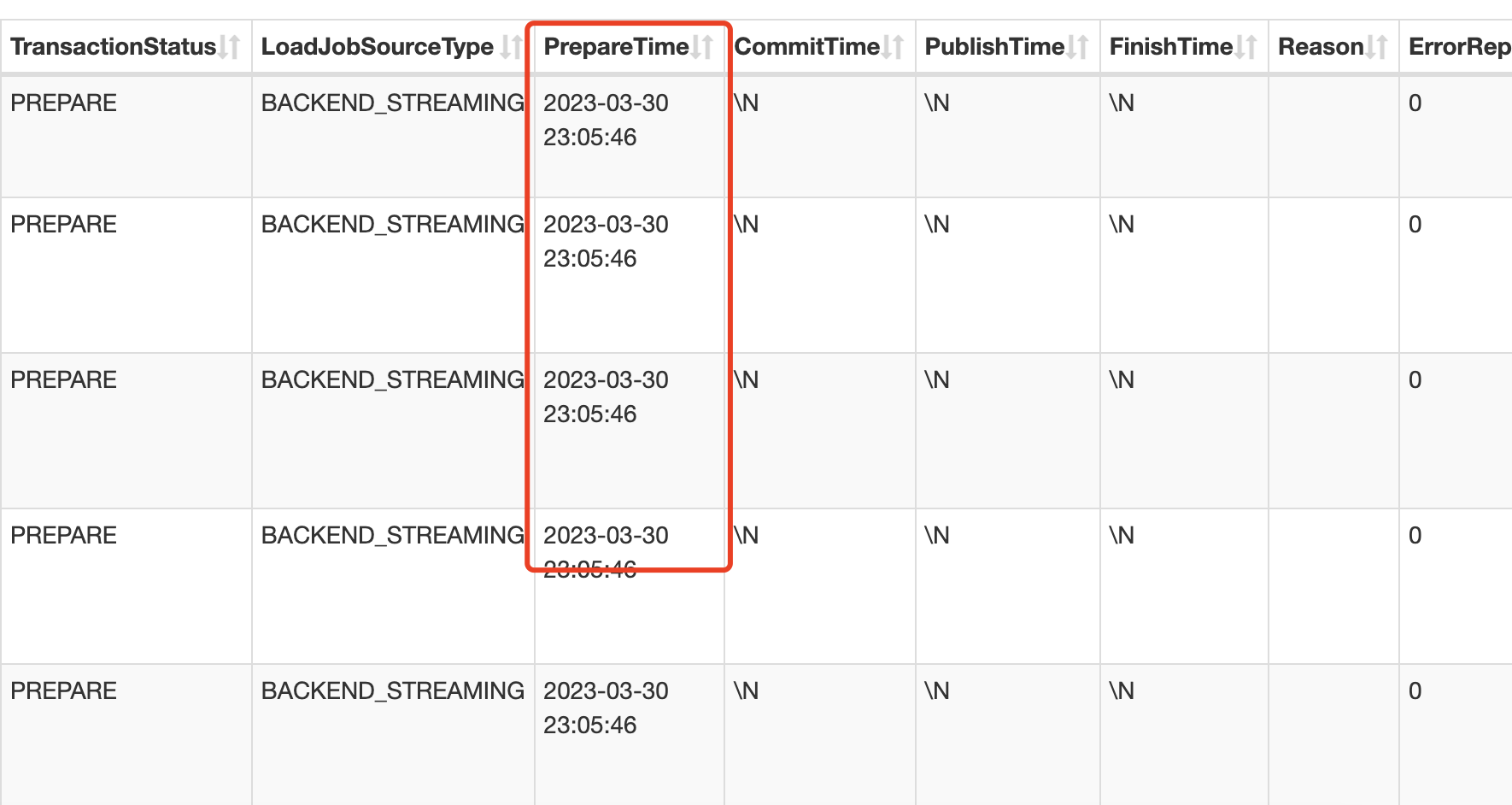This screenshot has height=805, width=1512.
Task: Toggle the sort arrows on PrepareTime column
Action: point(702,47)
